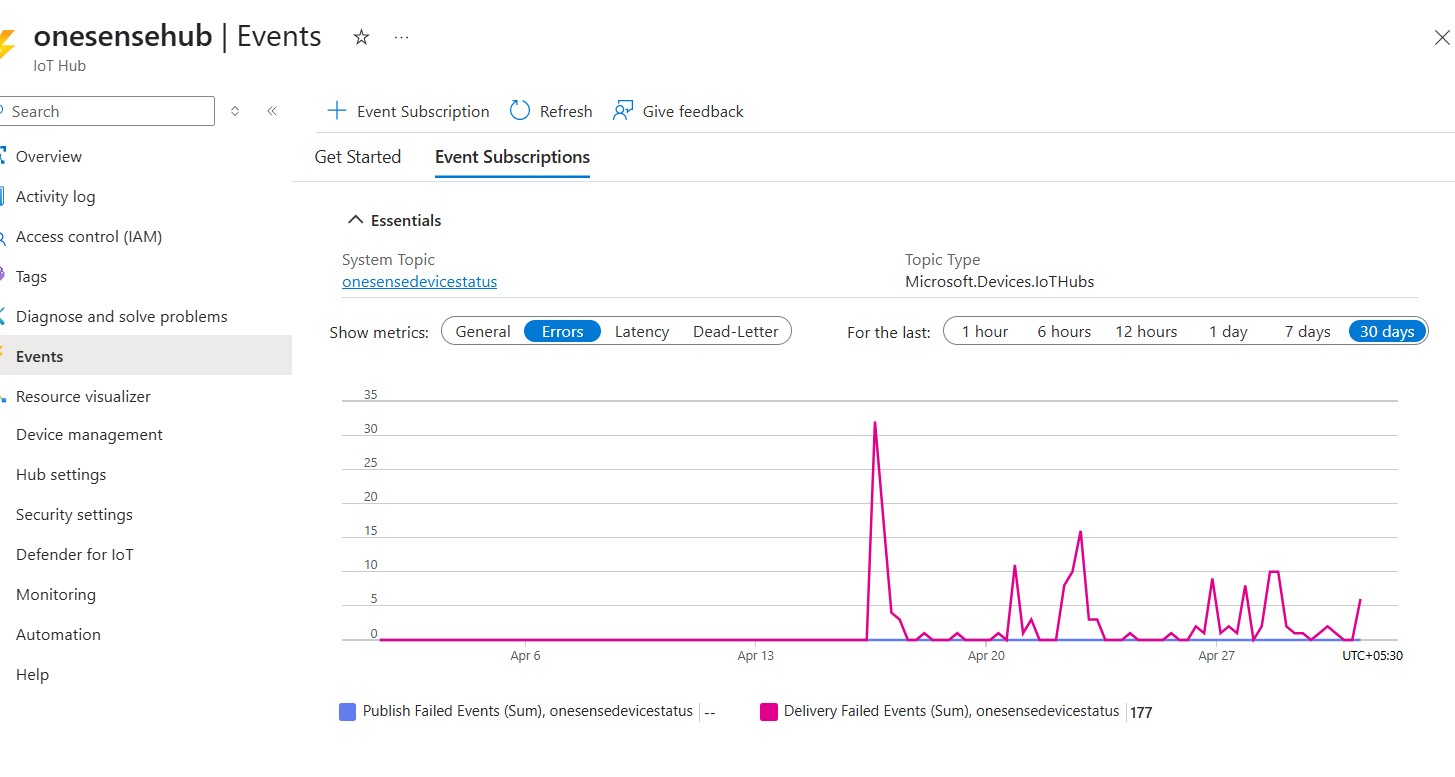Click the Publish Failed Events legend label
Viewport: 1455px width, 777px height.
point(528,711)
